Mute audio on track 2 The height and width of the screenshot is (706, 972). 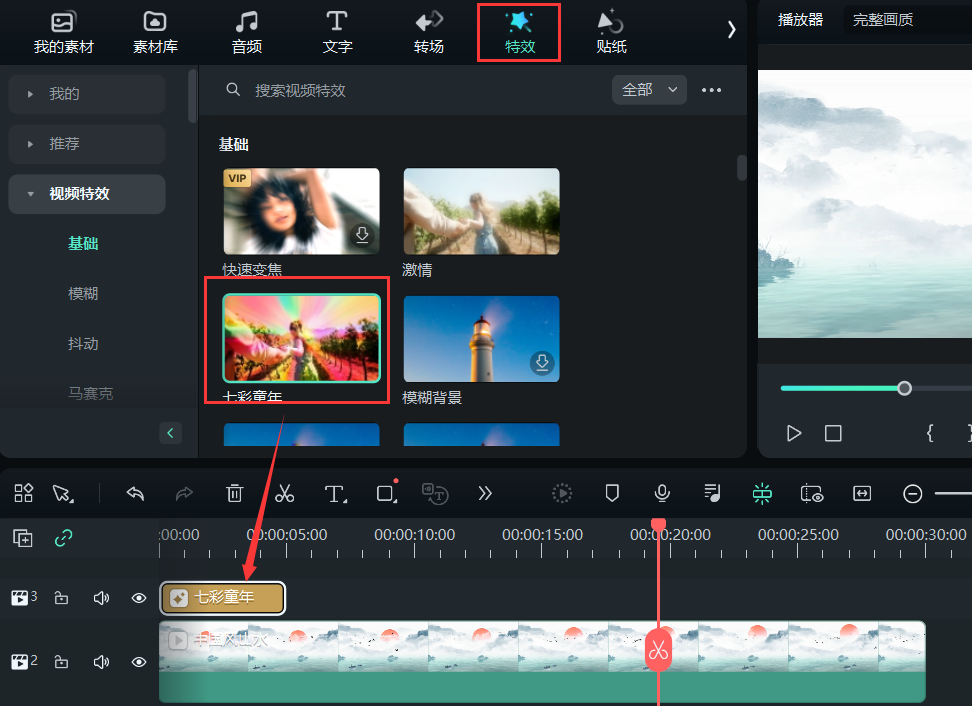tap(100, 662)
